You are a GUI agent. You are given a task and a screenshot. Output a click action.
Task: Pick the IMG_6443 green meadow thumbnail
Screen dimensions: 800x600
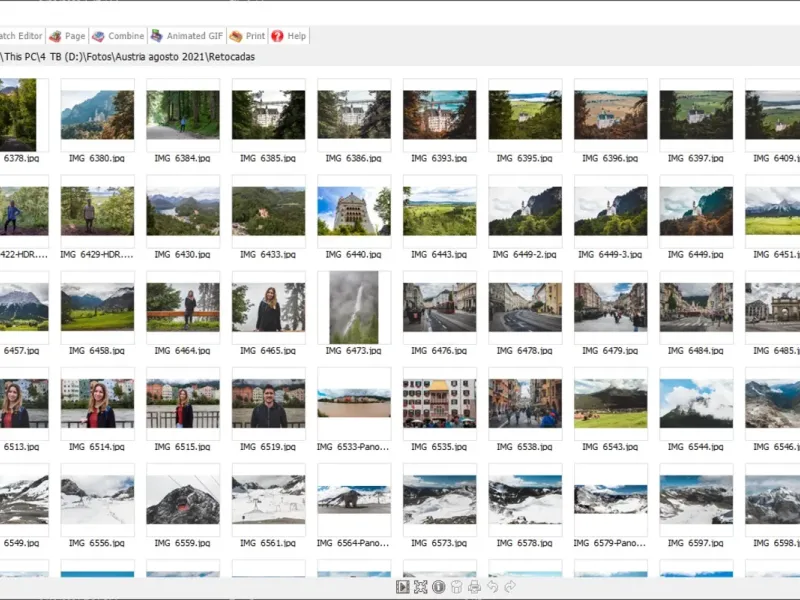pyautogui.click(x=440, y=211)
